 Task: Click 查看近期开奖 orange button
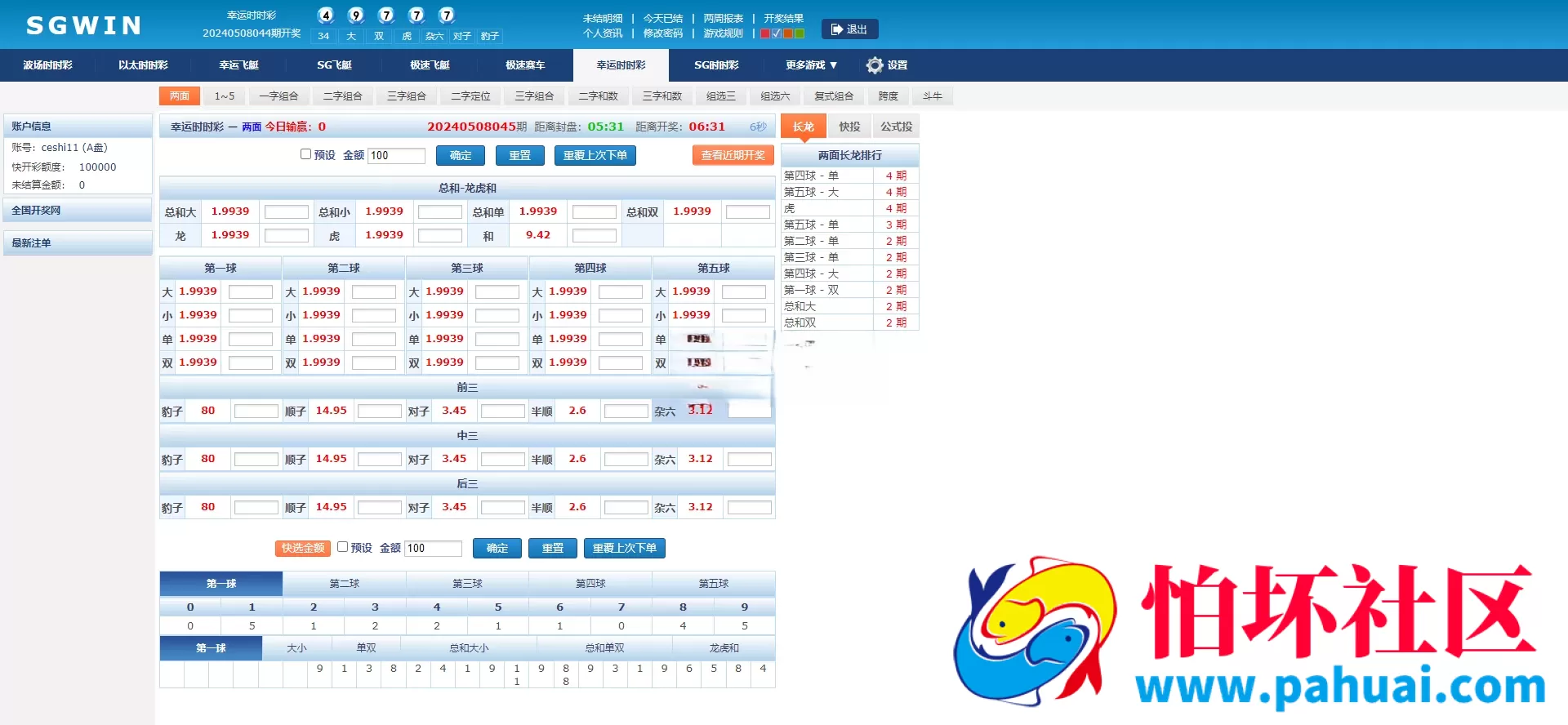click(733, 155)
